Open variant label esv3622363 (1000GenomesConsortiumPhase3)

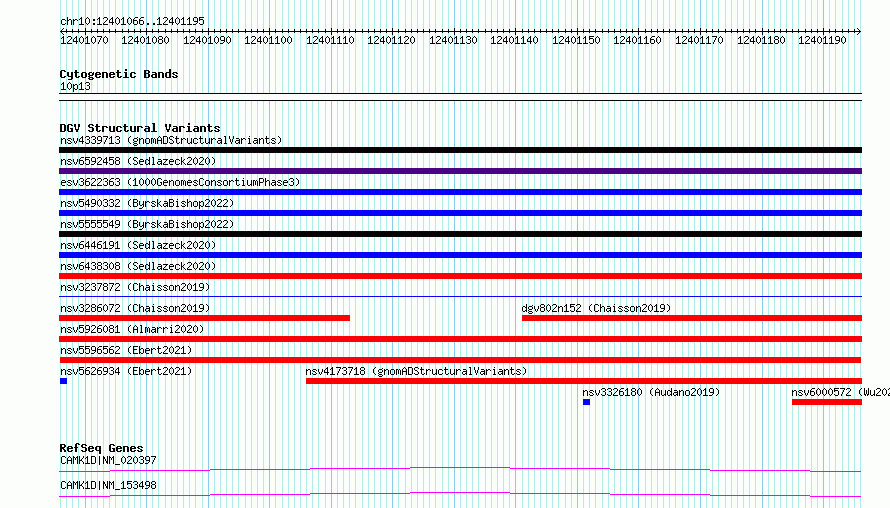(180, 182)
